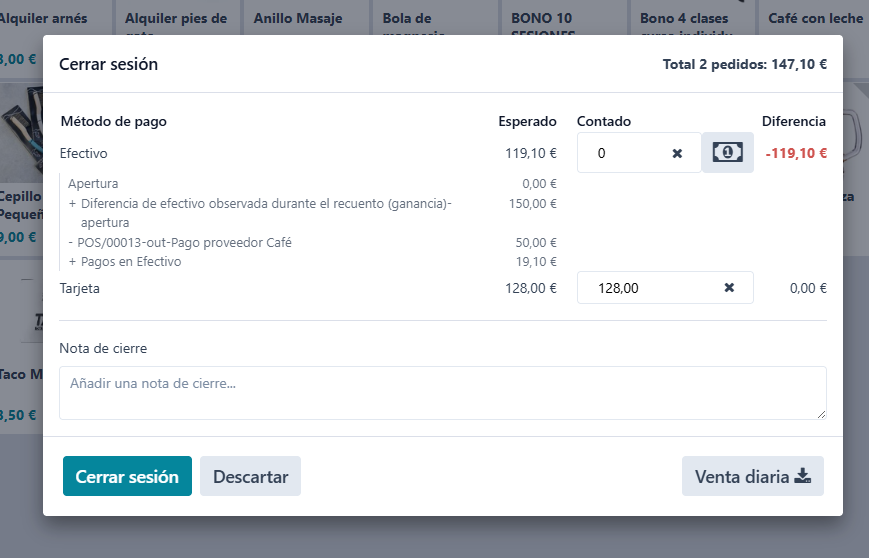Download the Venta diaria report
869x558 pixels.
coord(752,477)
